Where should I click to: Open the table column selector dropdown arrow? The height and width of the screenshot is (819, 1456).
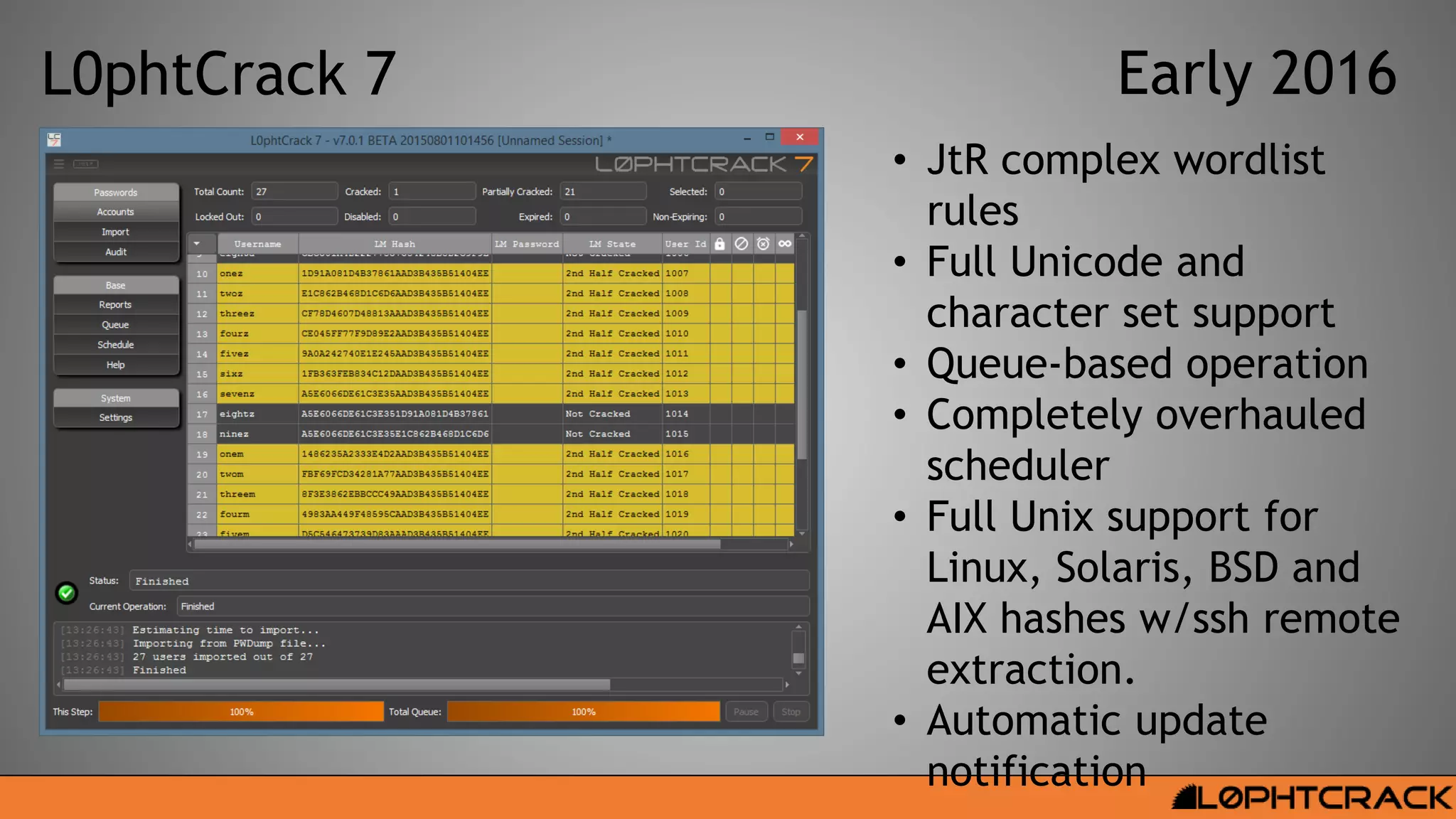click(x=197, y=244)
